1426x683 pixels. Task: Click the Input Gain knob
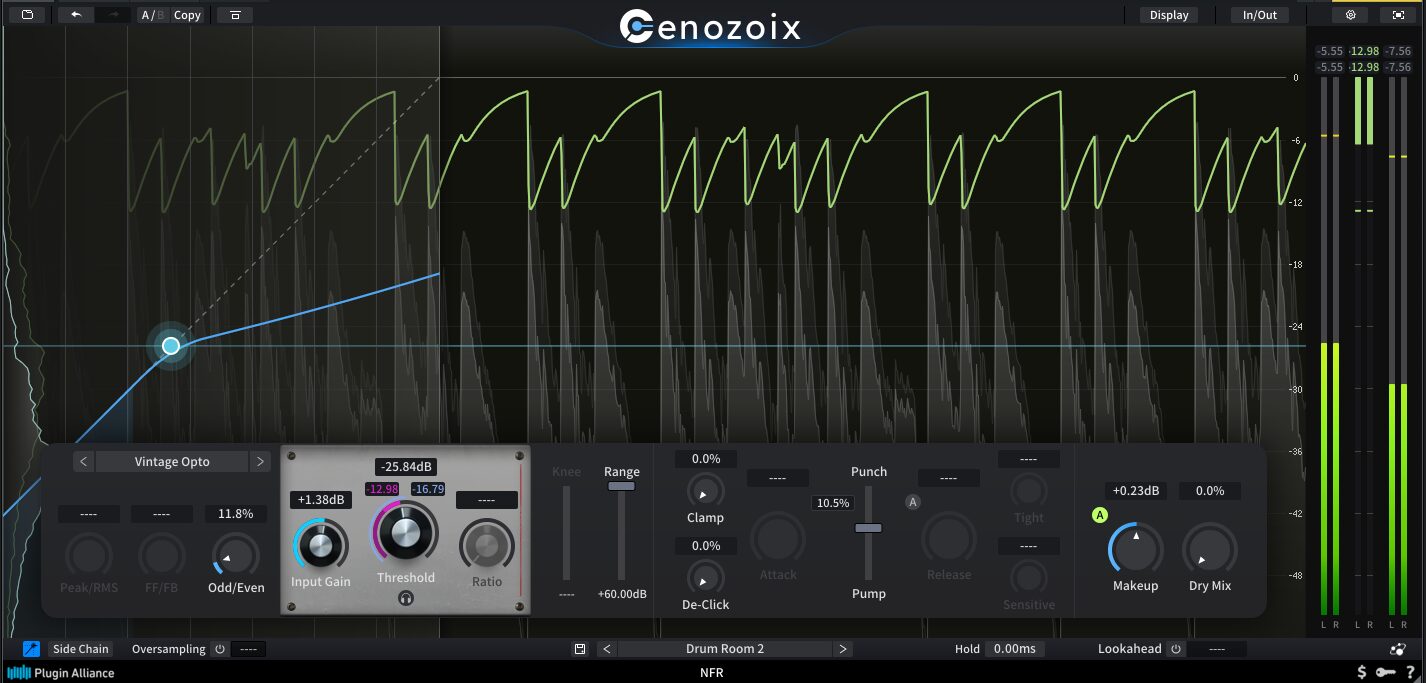321,545
